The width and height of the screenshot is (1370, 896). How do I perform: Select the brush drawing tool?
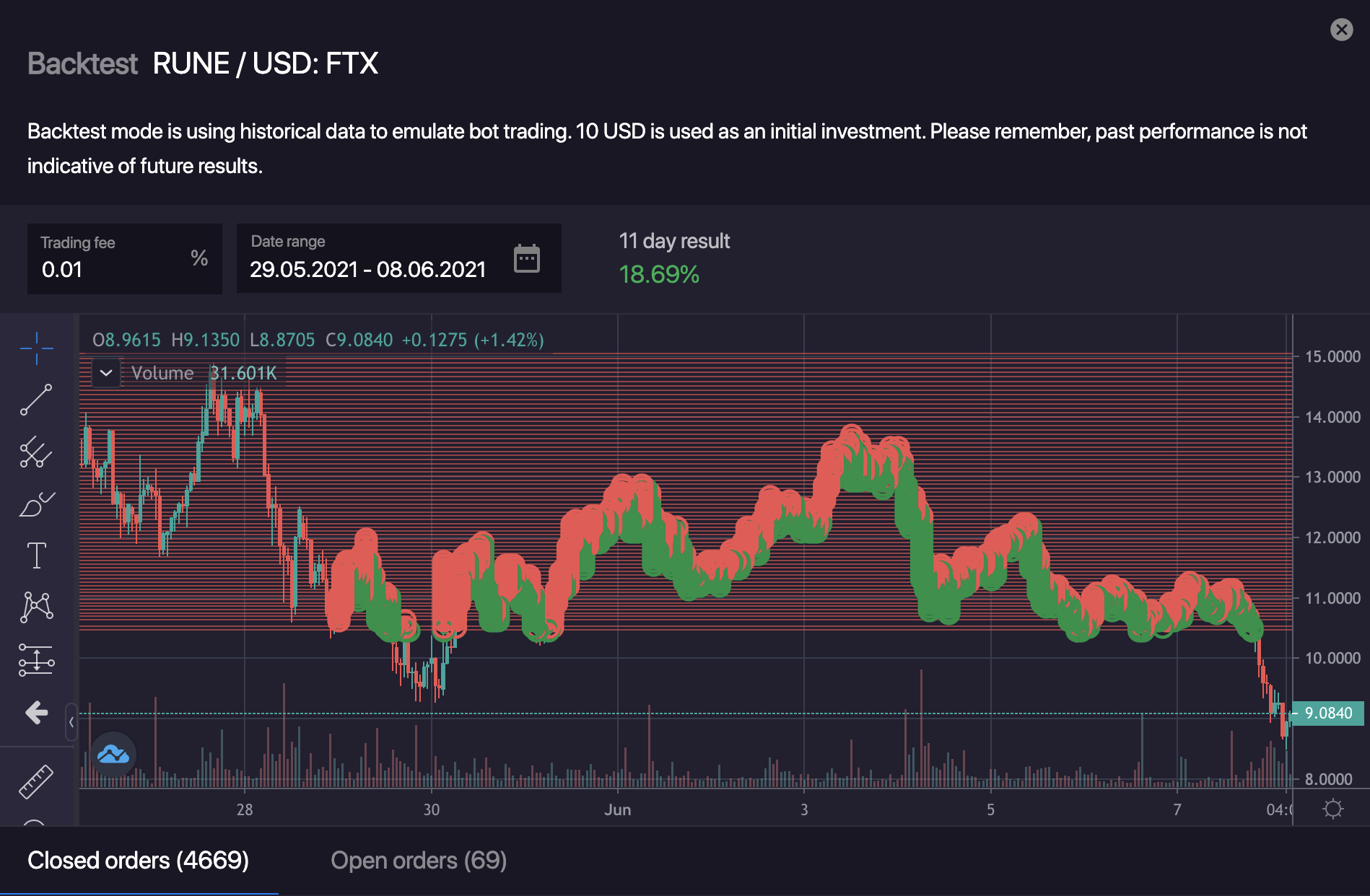(x=36, y=504)
